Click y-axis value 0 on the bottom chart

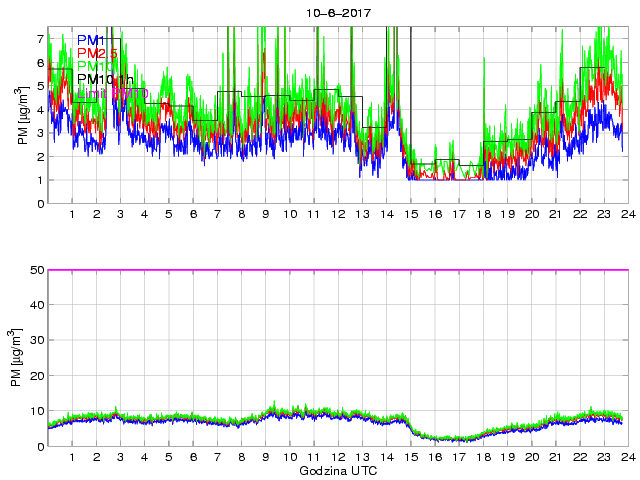tap(40, 446)
